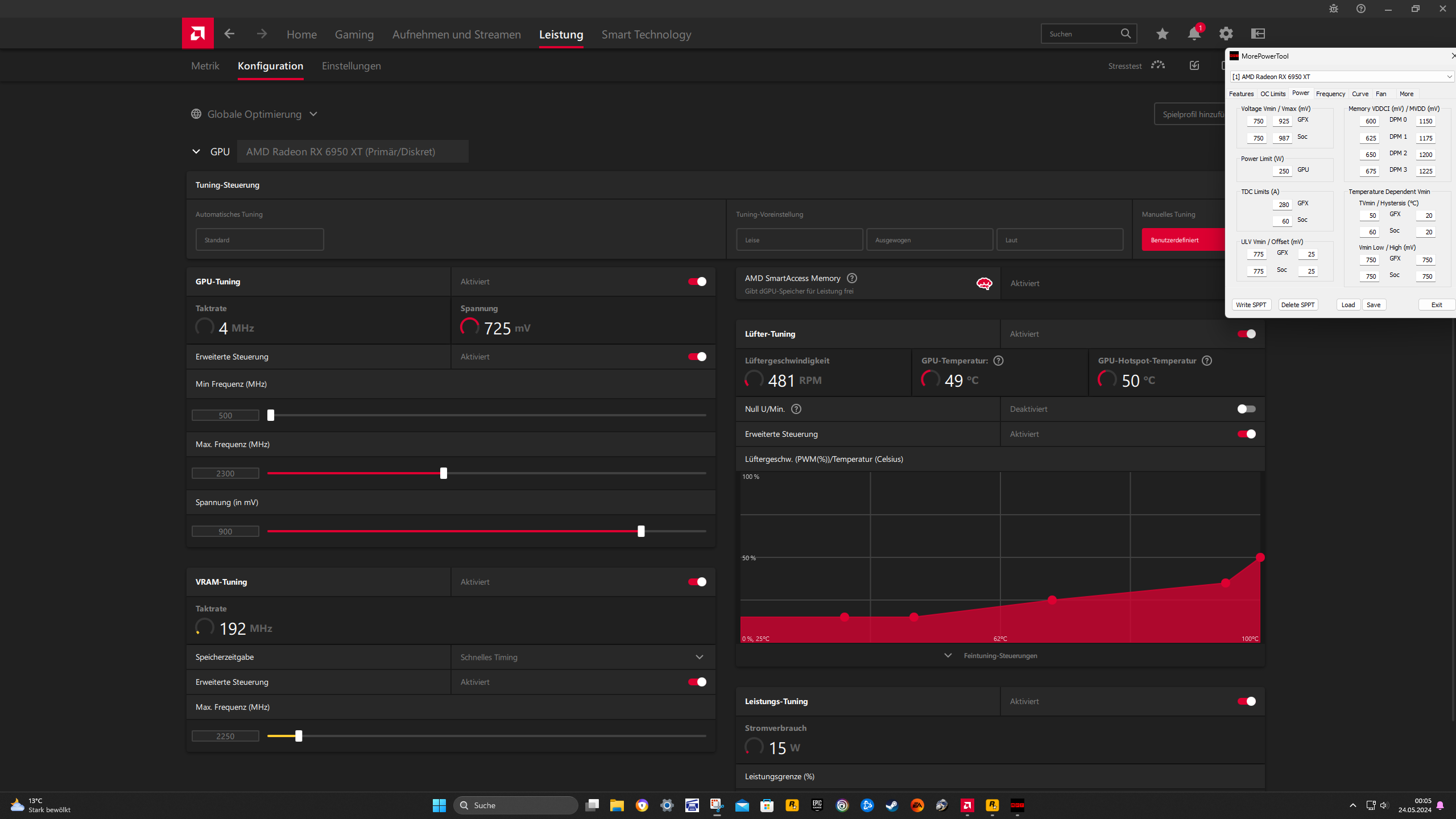Screen dimensions: 1456x819
Task: Enable the Null U/Min. toggle
Action: (1246, 409)
